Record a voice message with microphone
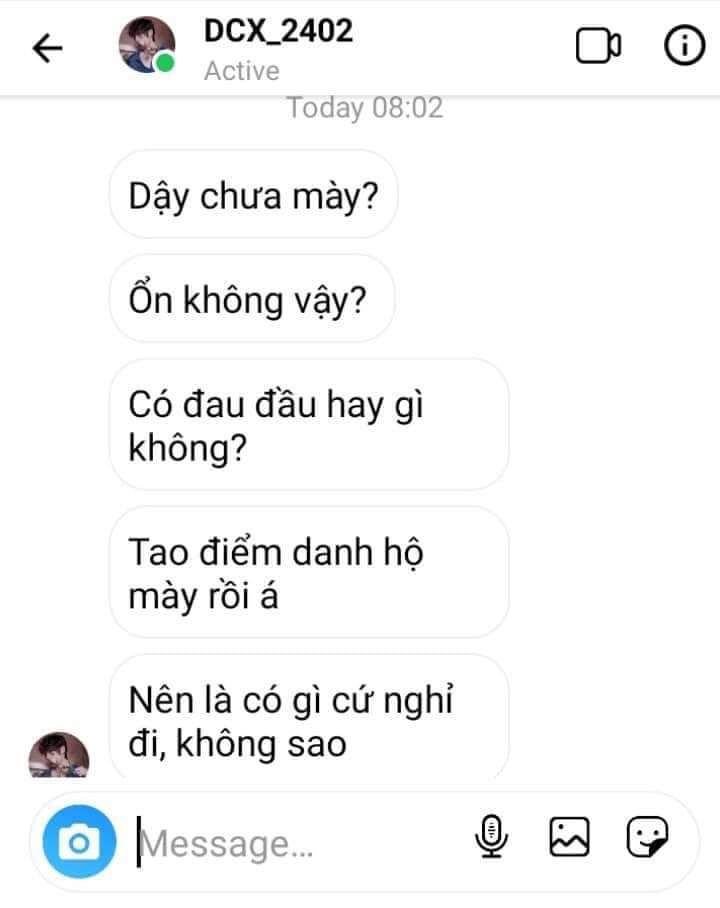Screen dimensions: 720x908 pos(490,837)
